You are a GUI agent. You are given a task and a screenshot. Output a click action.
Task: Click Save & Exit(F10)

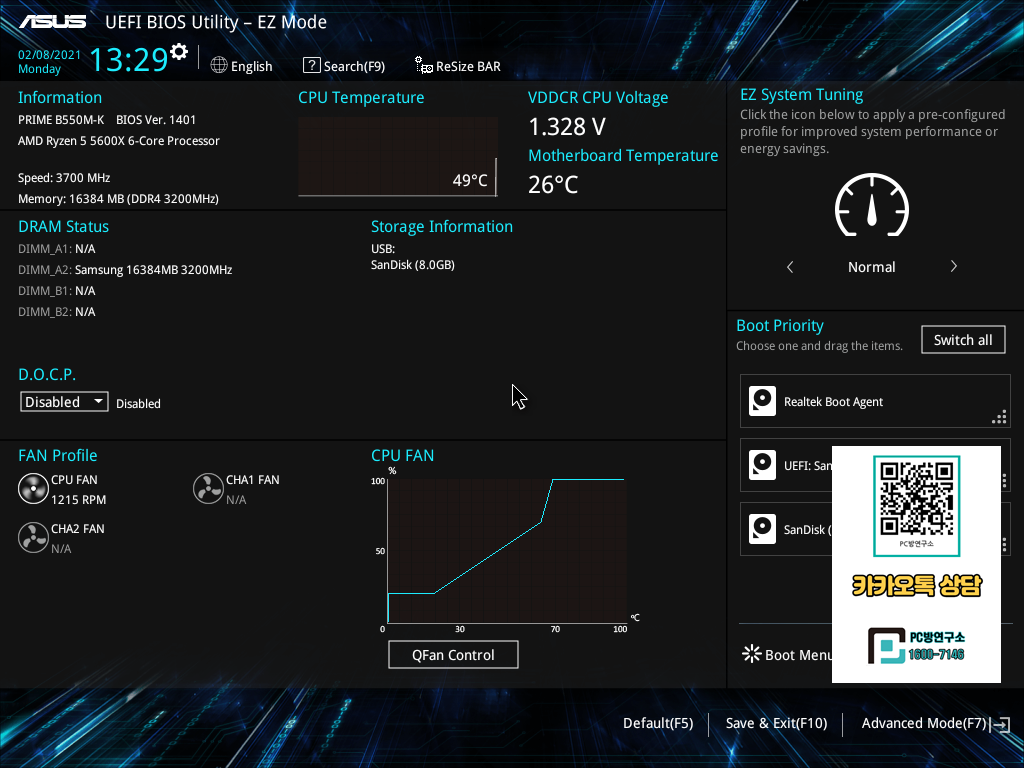click(x=776, y=724)
